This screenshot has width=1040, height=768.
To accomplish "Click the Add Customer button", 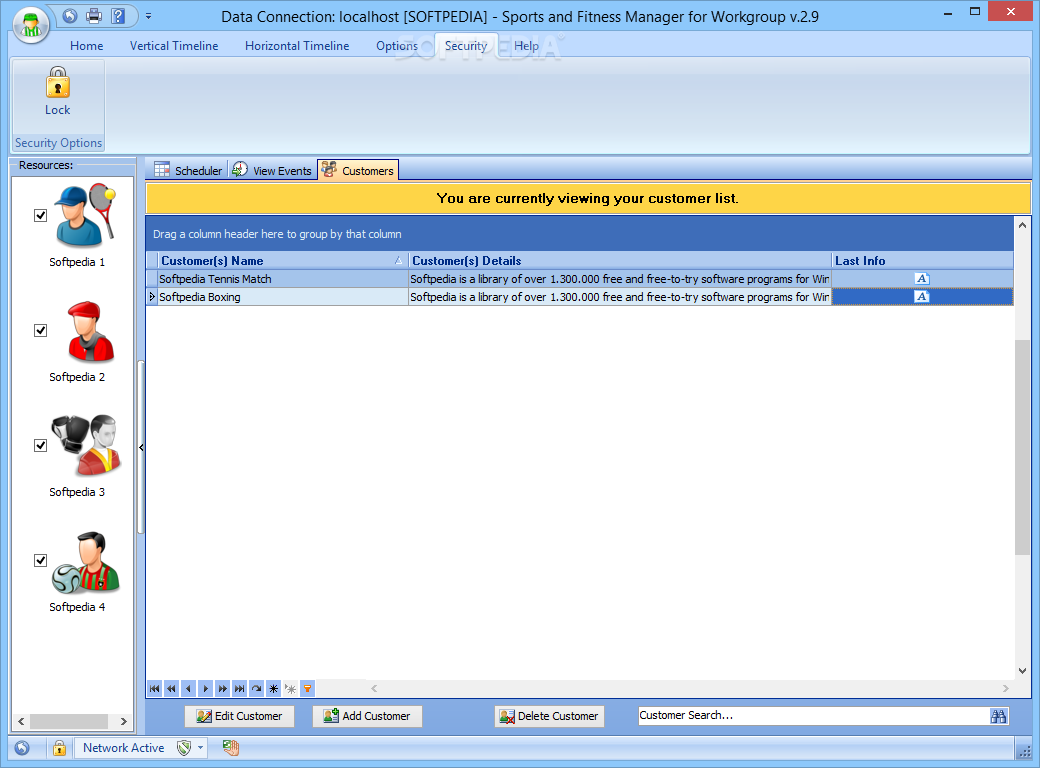I will [x=367, y=716].
